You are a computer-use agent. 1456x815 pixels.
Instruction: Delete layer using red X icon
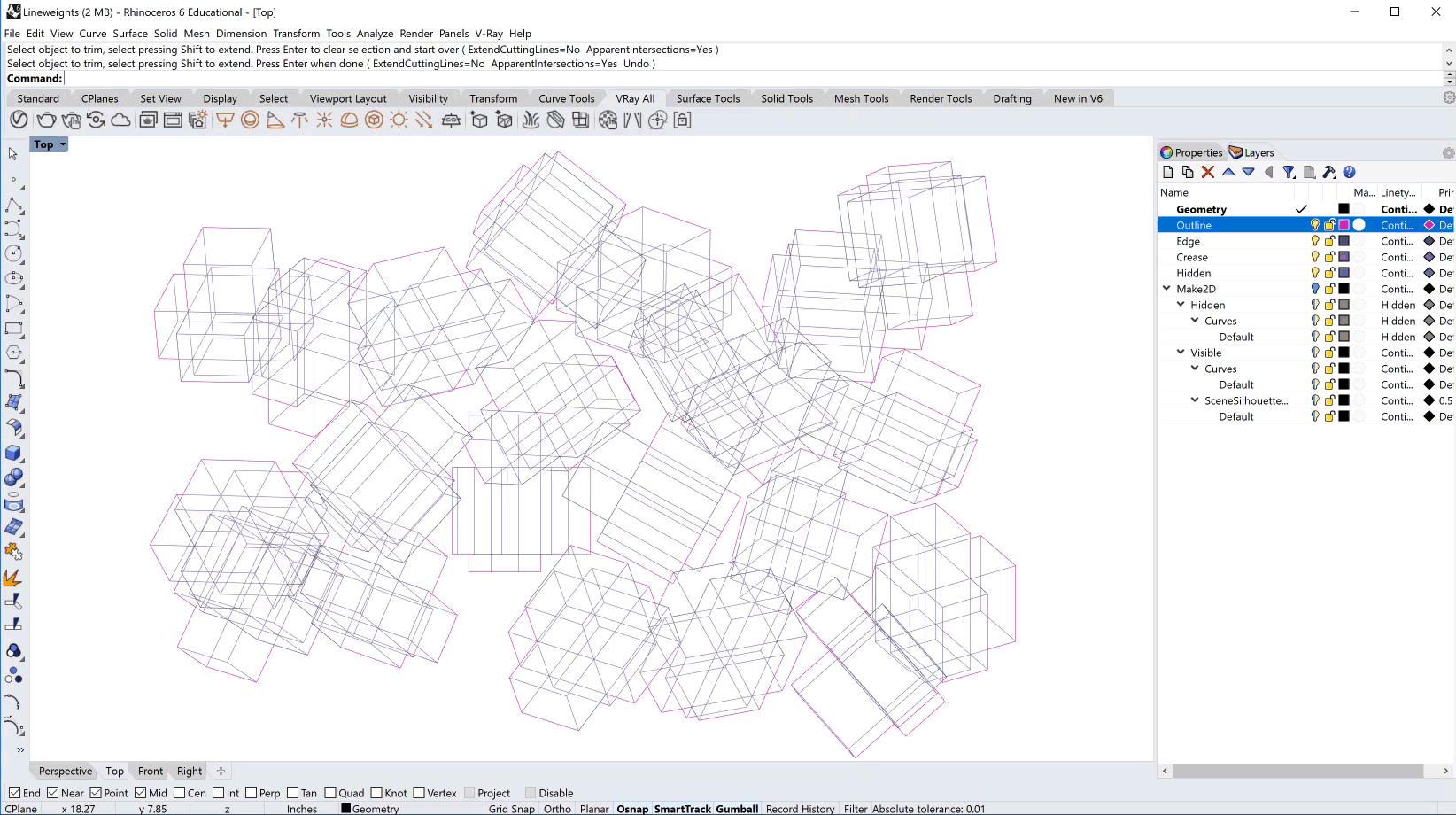[x=1208, y=172]
